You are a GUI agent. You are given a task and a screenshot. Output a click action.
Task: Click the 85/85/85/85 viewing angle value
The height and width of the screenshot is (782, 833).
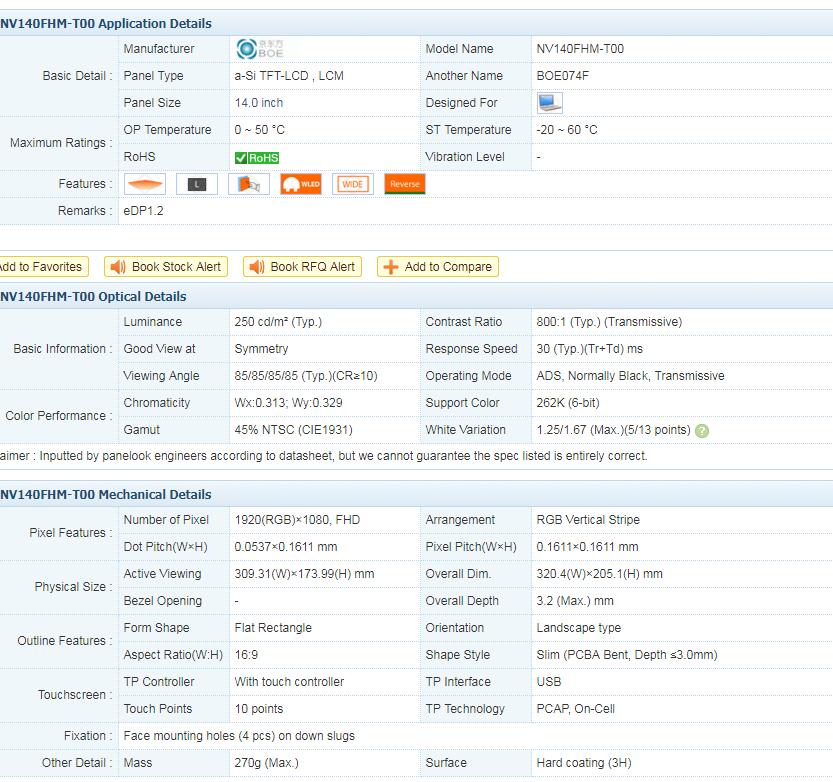(306, 376)
